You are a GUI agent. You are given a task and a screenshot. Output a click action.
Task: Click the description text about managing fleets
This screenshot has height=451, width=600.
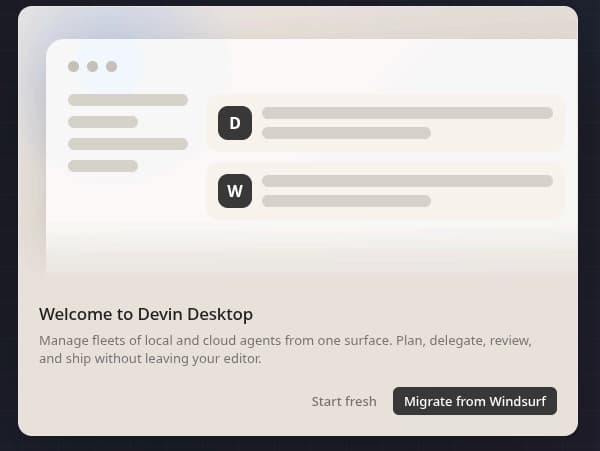285,350
